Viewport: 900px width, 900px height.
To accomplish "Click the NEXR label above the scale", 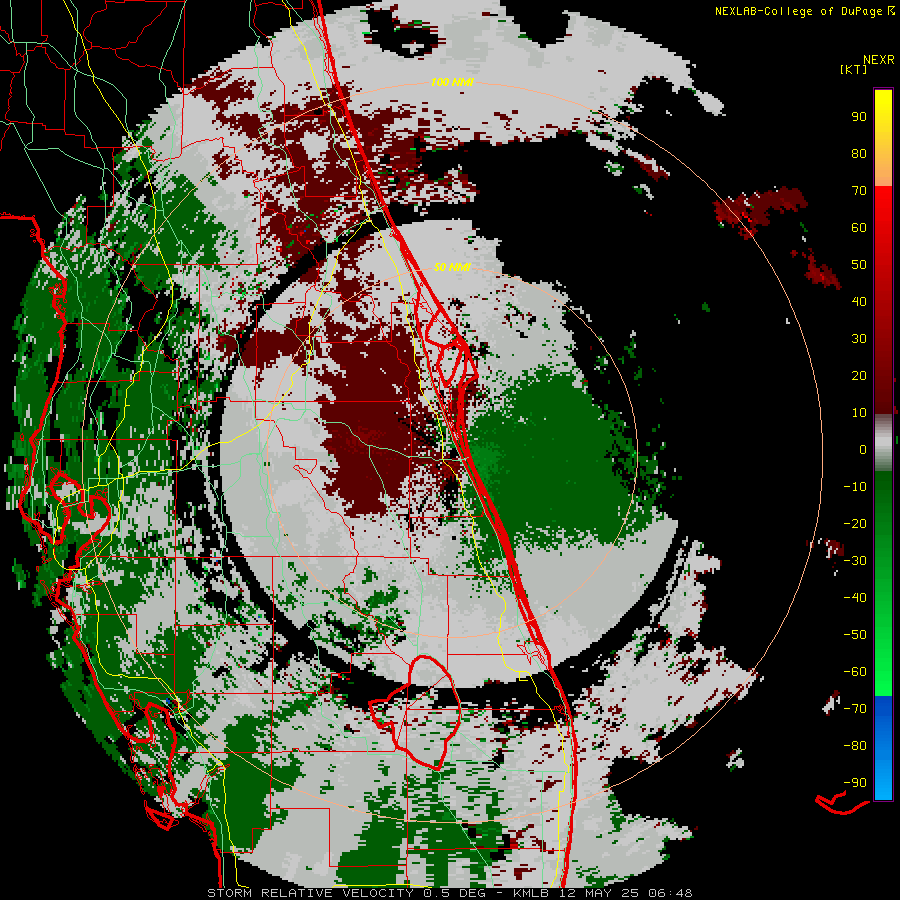I will [x=879, y=60].
